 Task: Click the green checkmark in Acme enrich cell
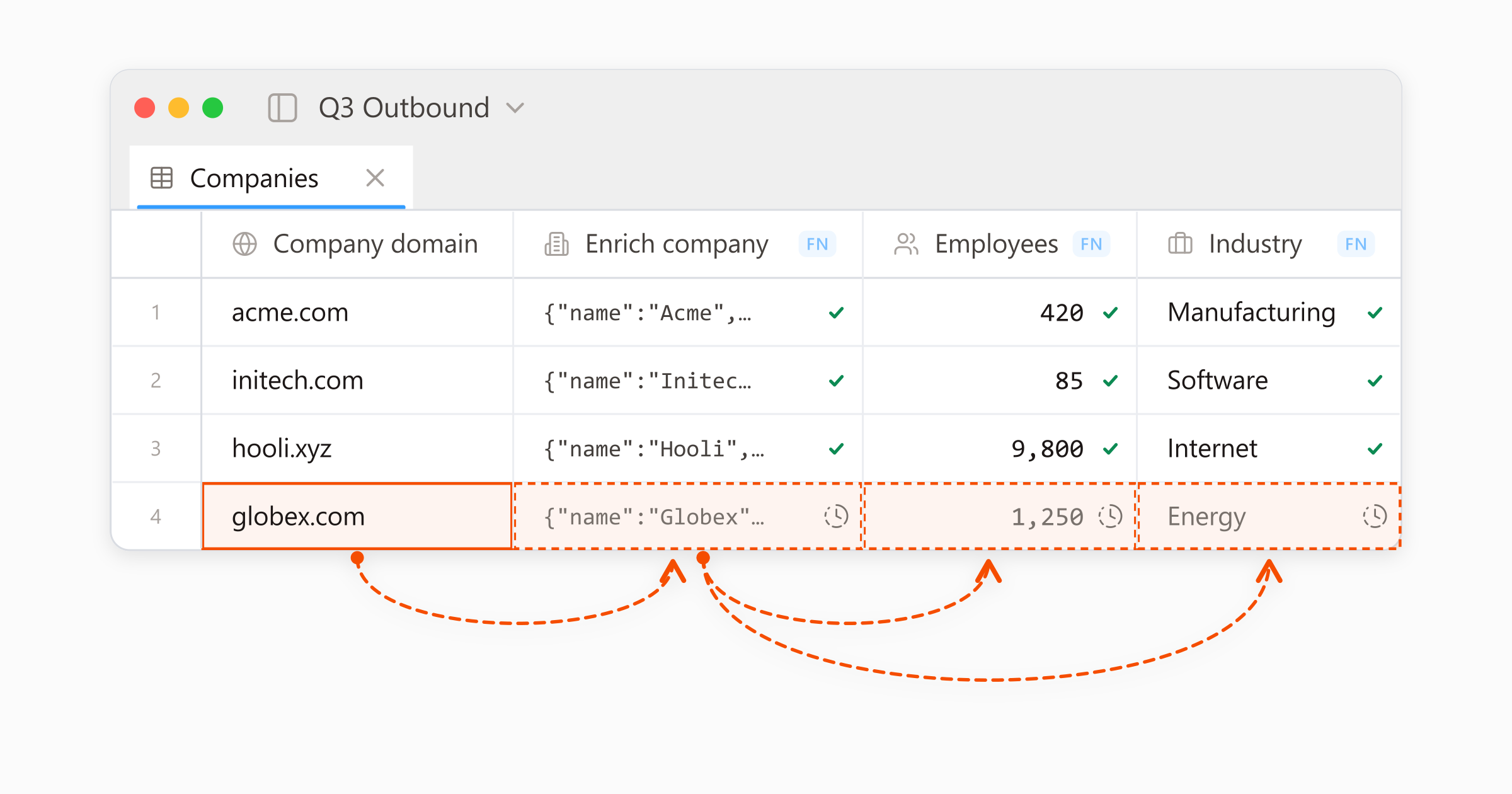pos(836,313)
